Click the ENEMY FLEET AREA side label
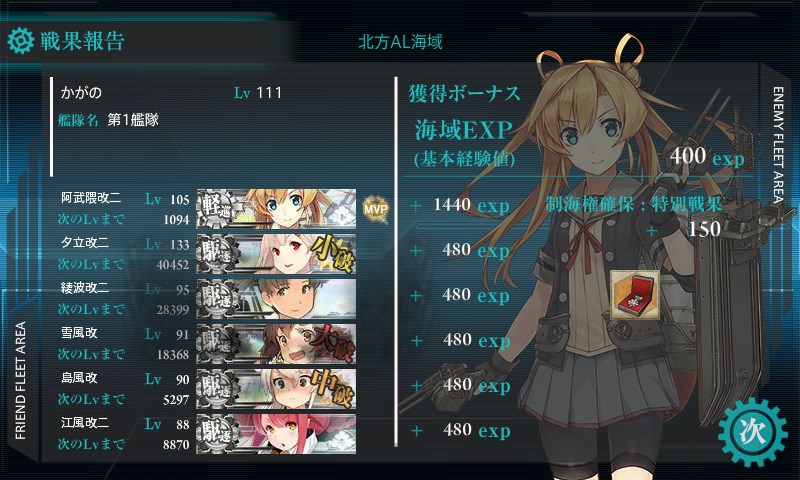 point(778,145)
